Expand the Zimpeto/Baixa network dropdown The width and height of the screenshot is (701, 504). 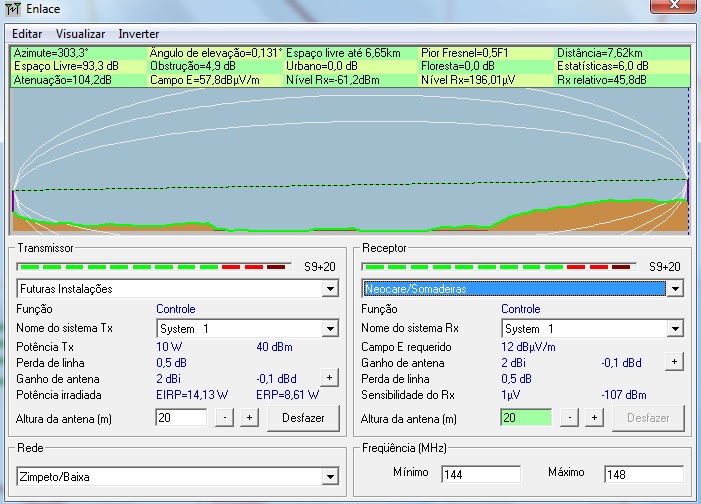point(330,477)
